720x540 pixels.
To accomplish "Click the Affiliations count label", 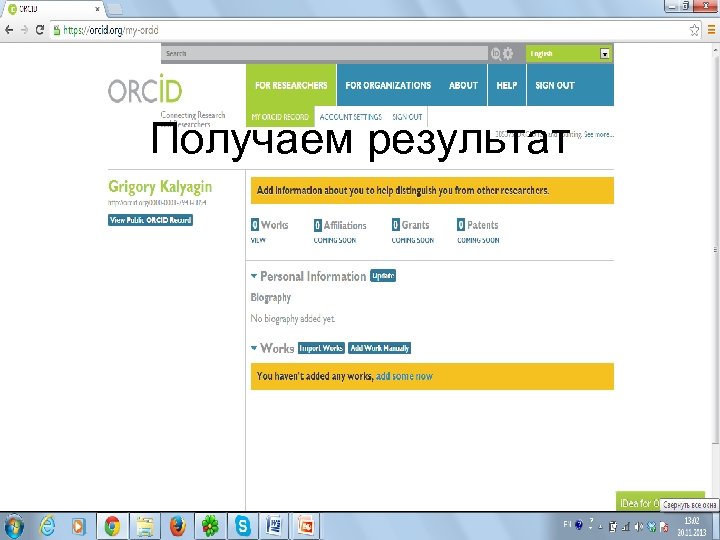I will [340, 225].
